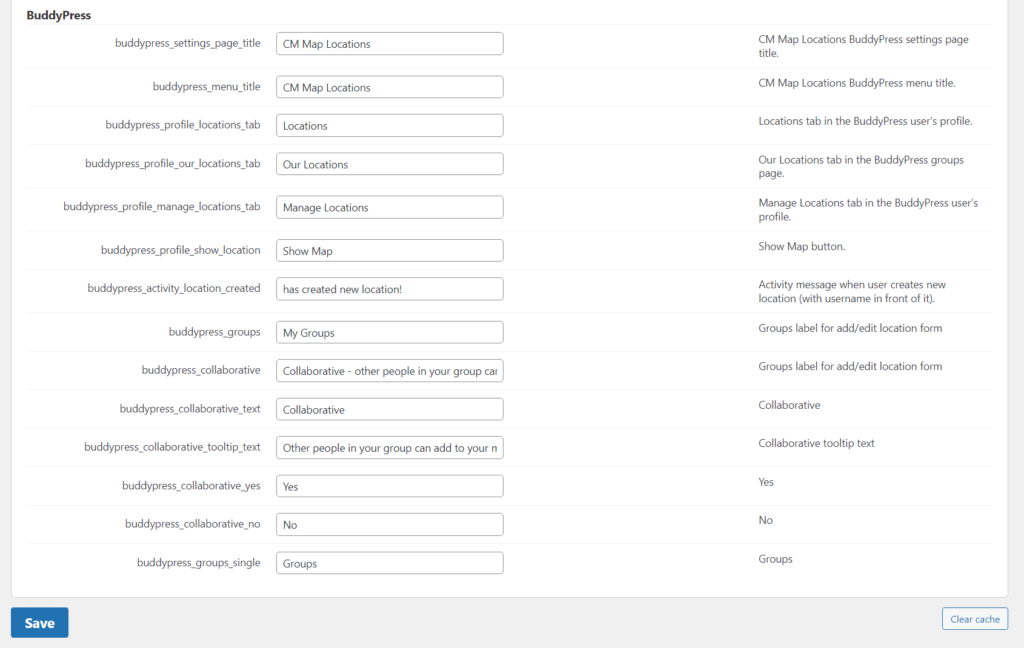Viewport: 1024px width, 648px height.
Task: Click the buddypress_profile_show_location label
Action: 180,250
